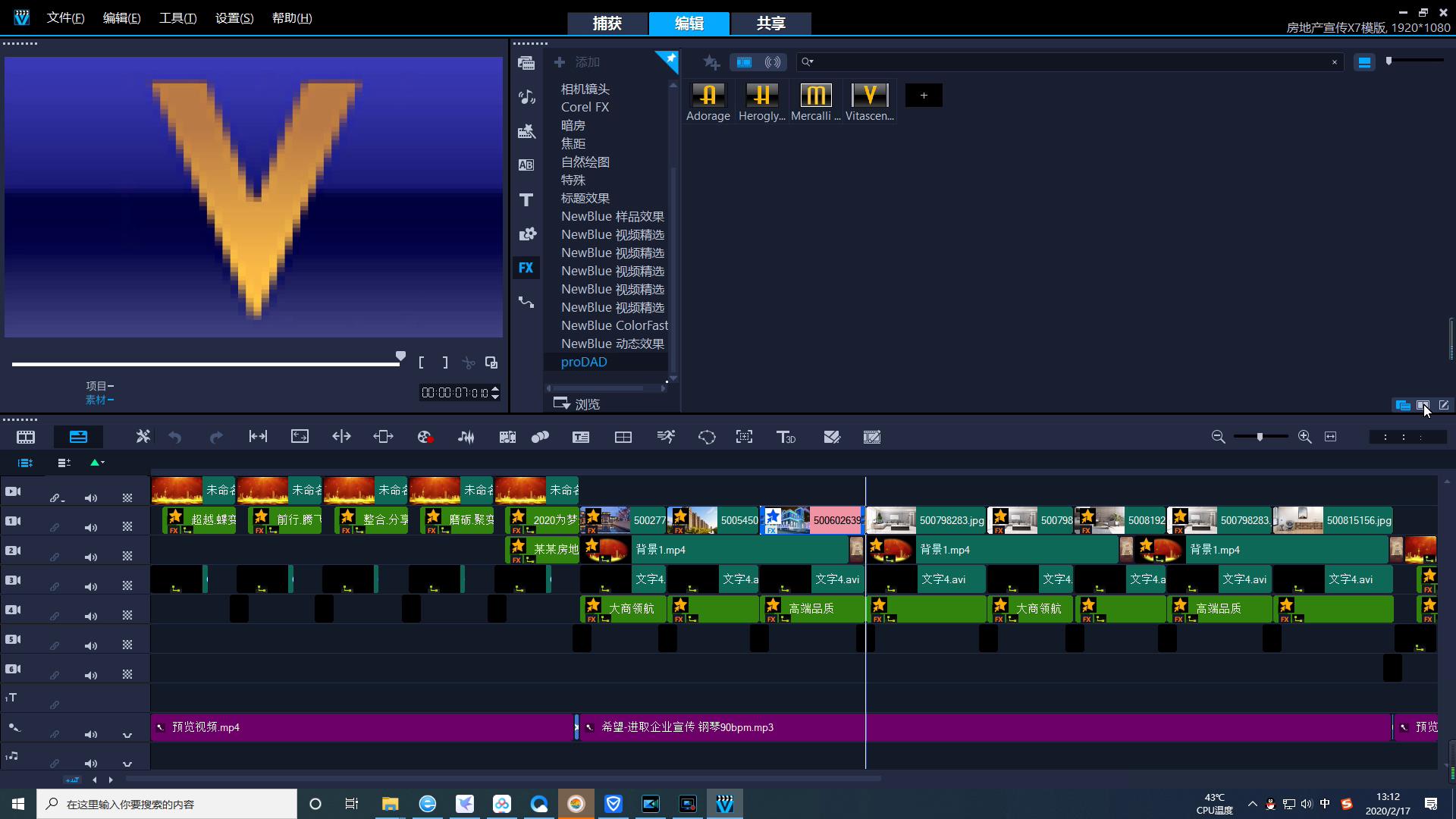Open the Media library panel icon
This screenshot has width=1456, height=819.
[x=526, y=63]
